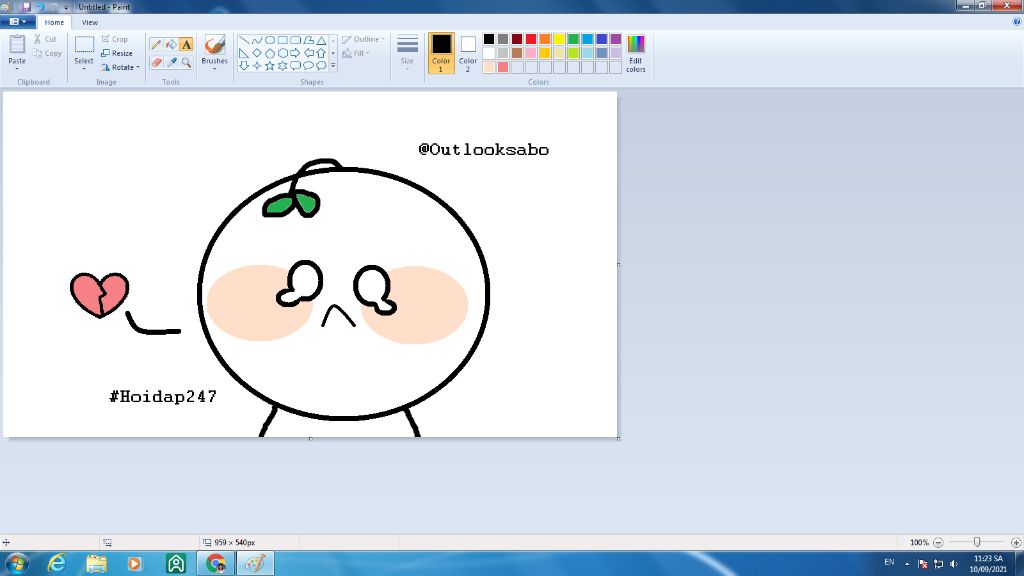Open the shape Outline dropdown
The height and width of the screenshot is (576, 1024).
click(363, 39)
